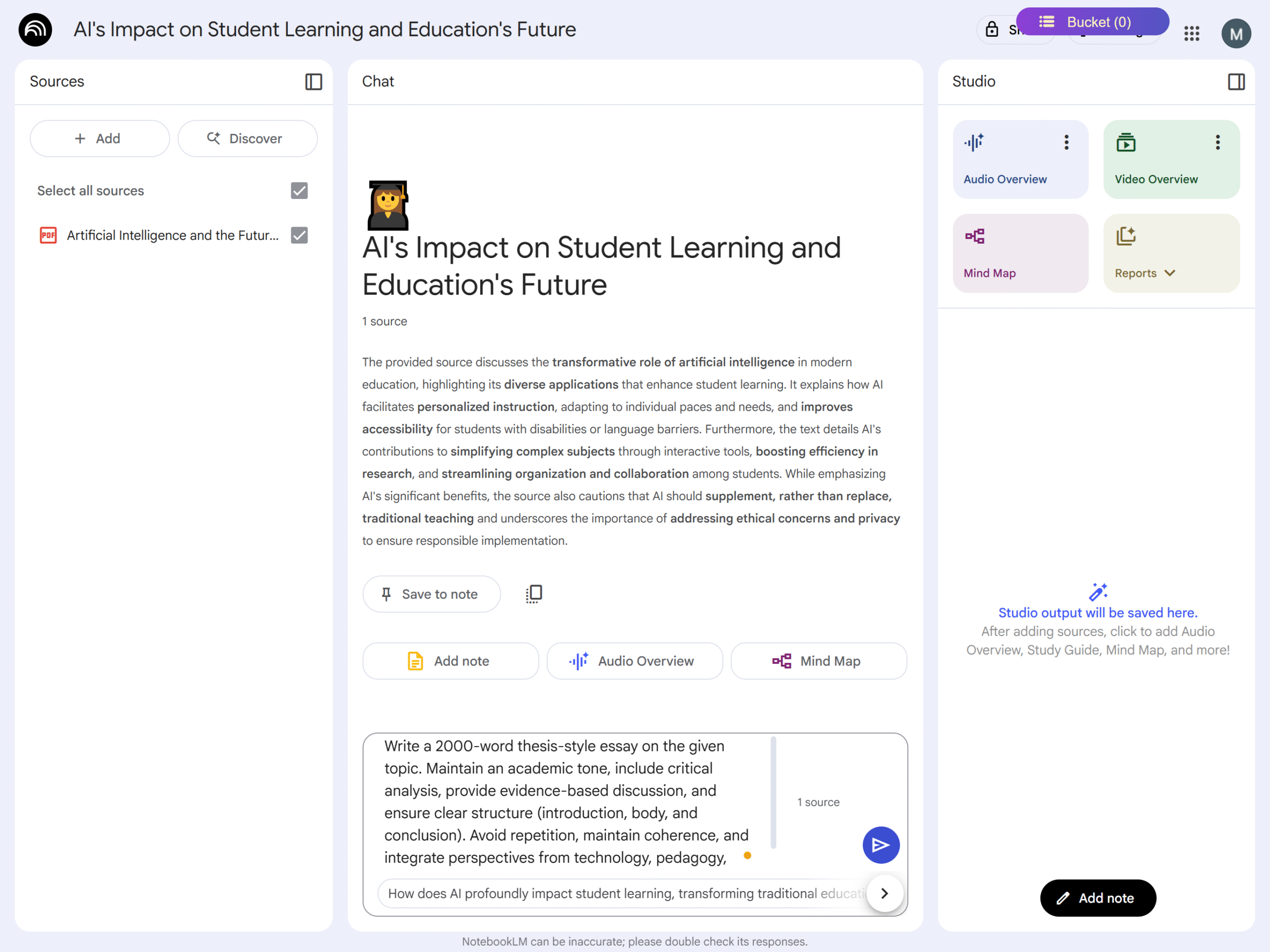Click the prompt text box scrollbar
This screenshot has width=1270, height=952.
(773, 792)
